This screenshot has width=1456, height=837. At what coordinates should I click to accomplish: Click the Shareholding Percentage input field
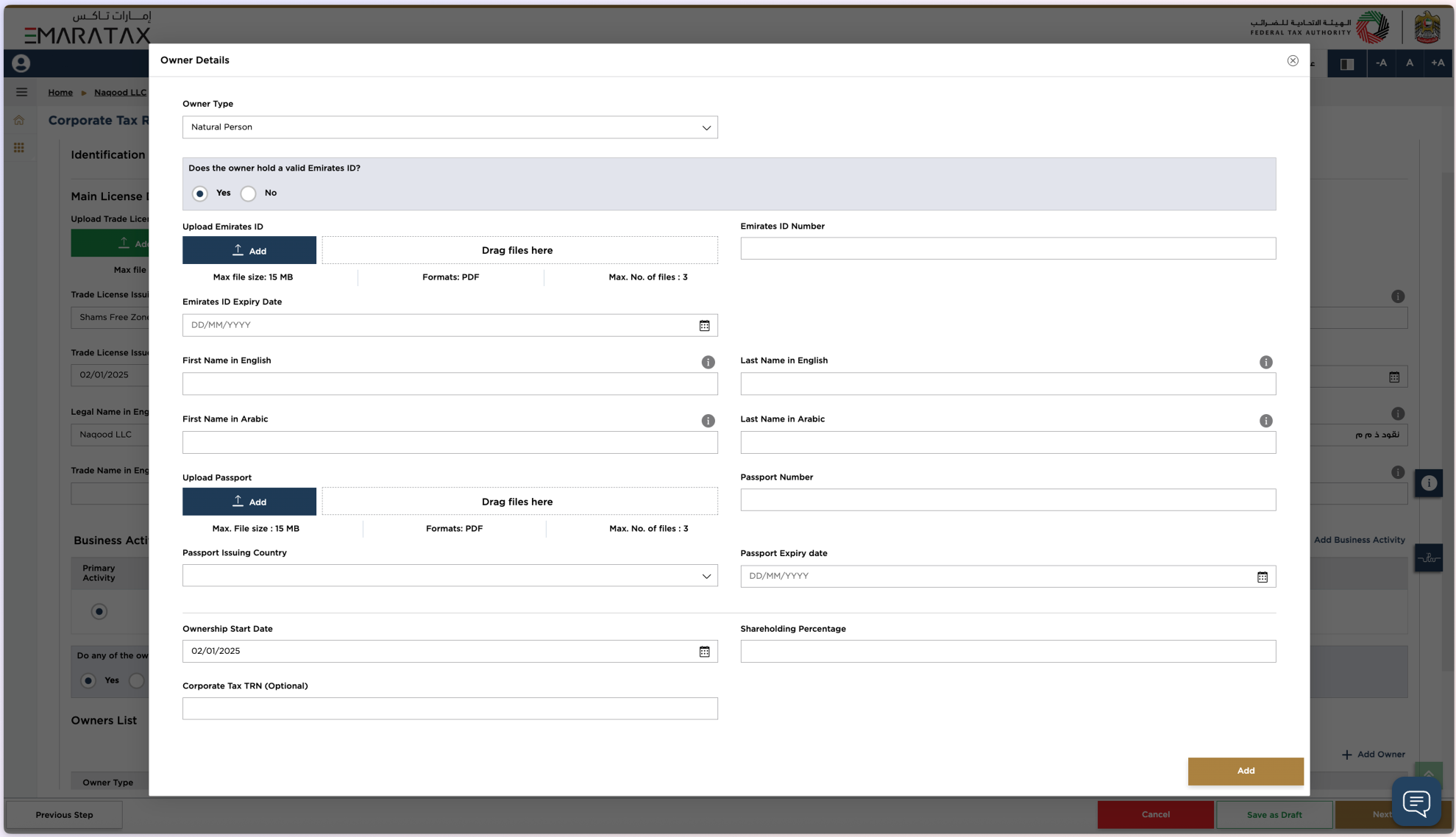[x=1007, y=652]
